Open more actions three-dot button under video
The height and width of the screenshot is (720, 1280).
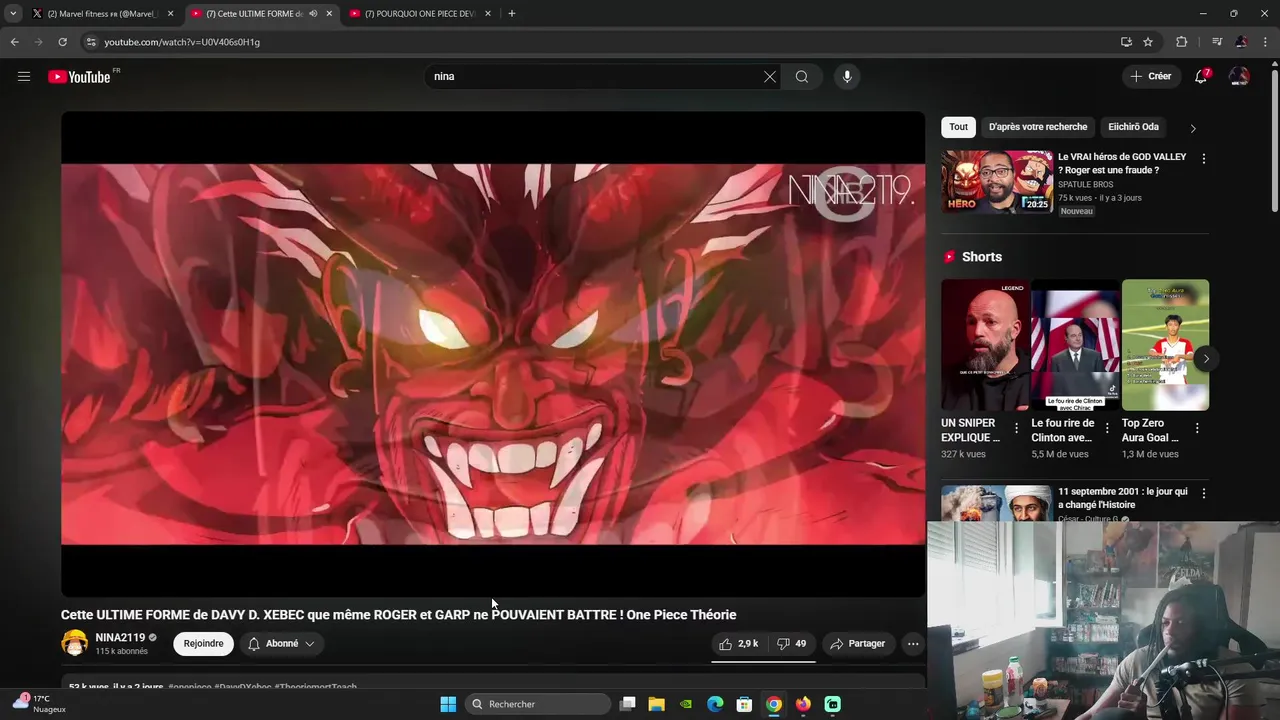[x=913, y=644]
